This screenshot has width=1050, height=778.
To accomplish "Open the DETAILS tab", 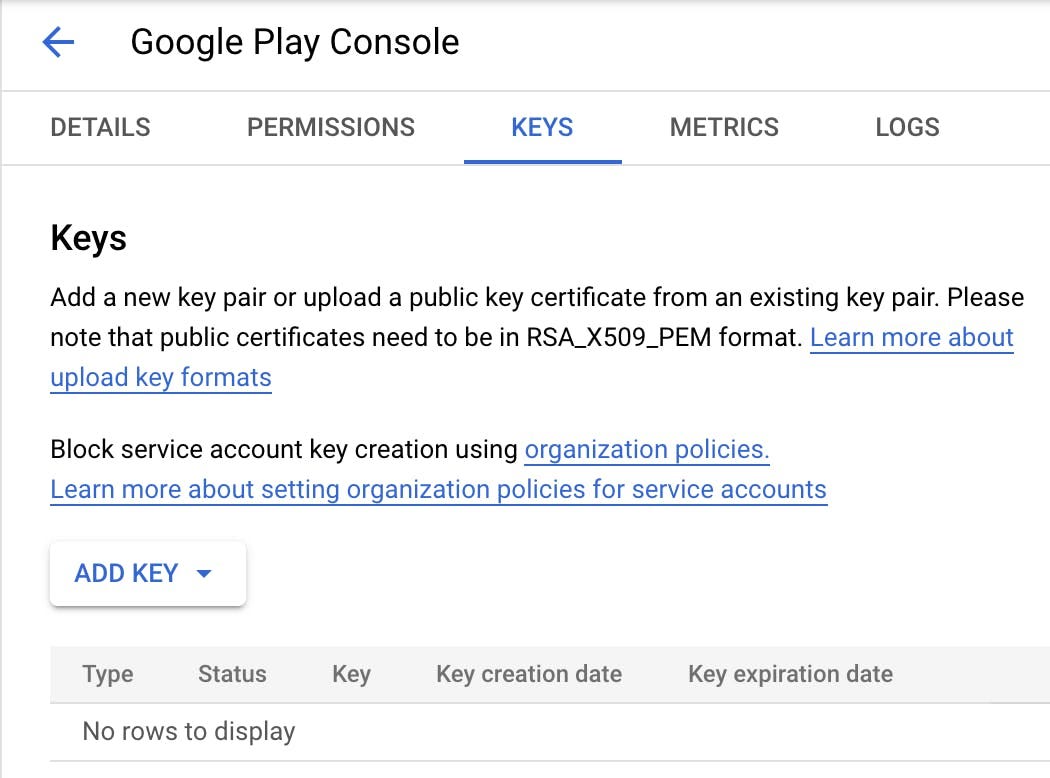I will point(100,127).
